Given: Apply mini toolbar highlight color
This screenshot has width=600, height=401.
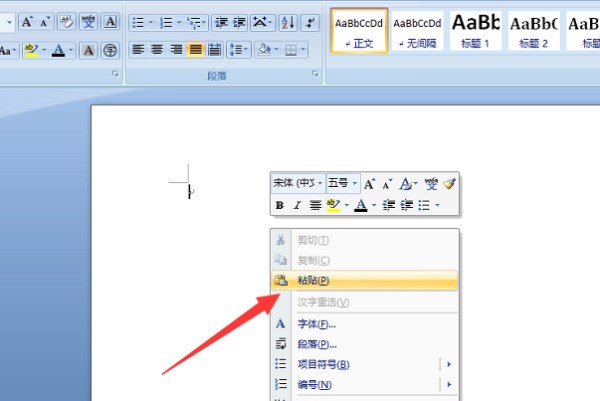Looking at the screenshot, I should pyautogui.click(x=333, y=205).
